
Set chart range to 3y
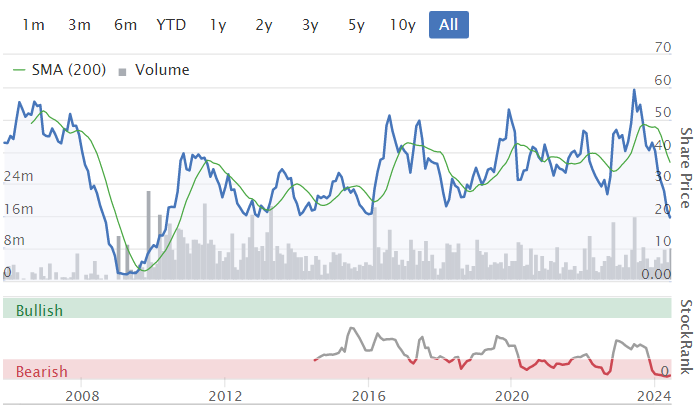[310, 25]
